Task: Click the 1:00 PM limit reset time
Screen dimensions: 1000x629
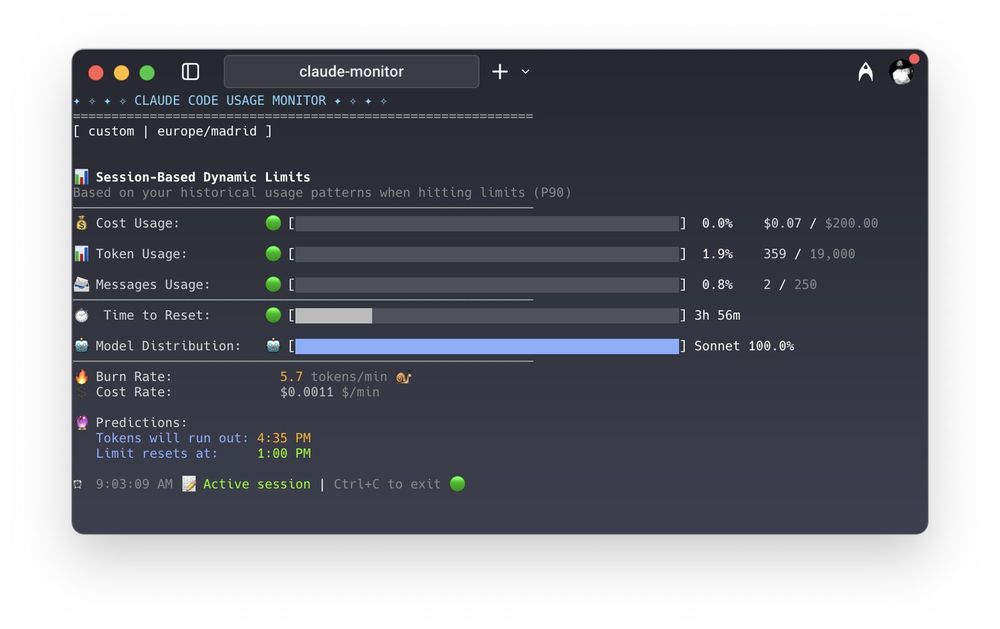Action: point(284,453)
